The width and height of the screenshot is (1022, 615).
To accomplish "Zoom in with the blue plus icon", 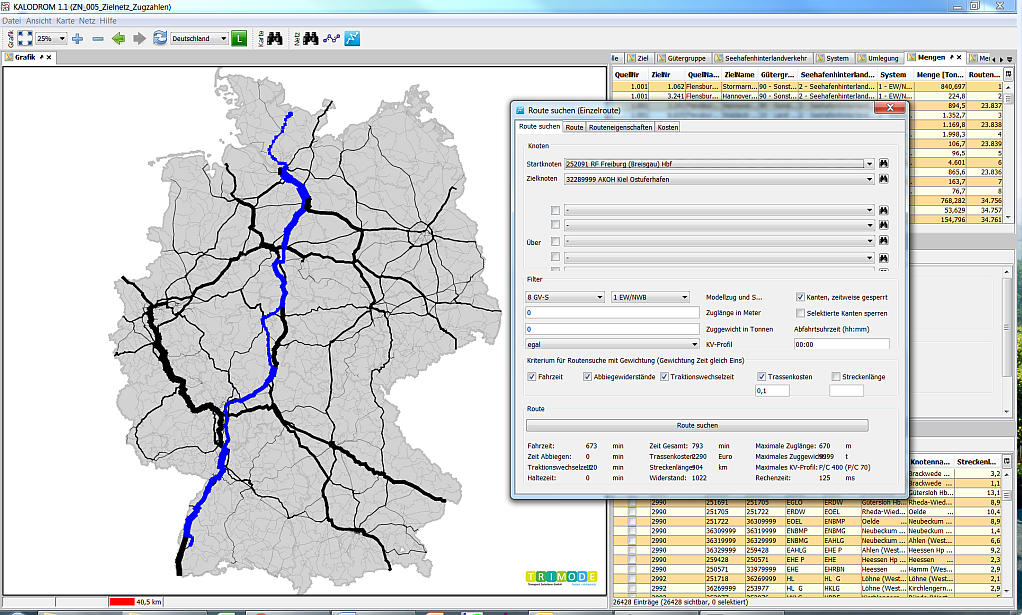I will click(78, 38).
